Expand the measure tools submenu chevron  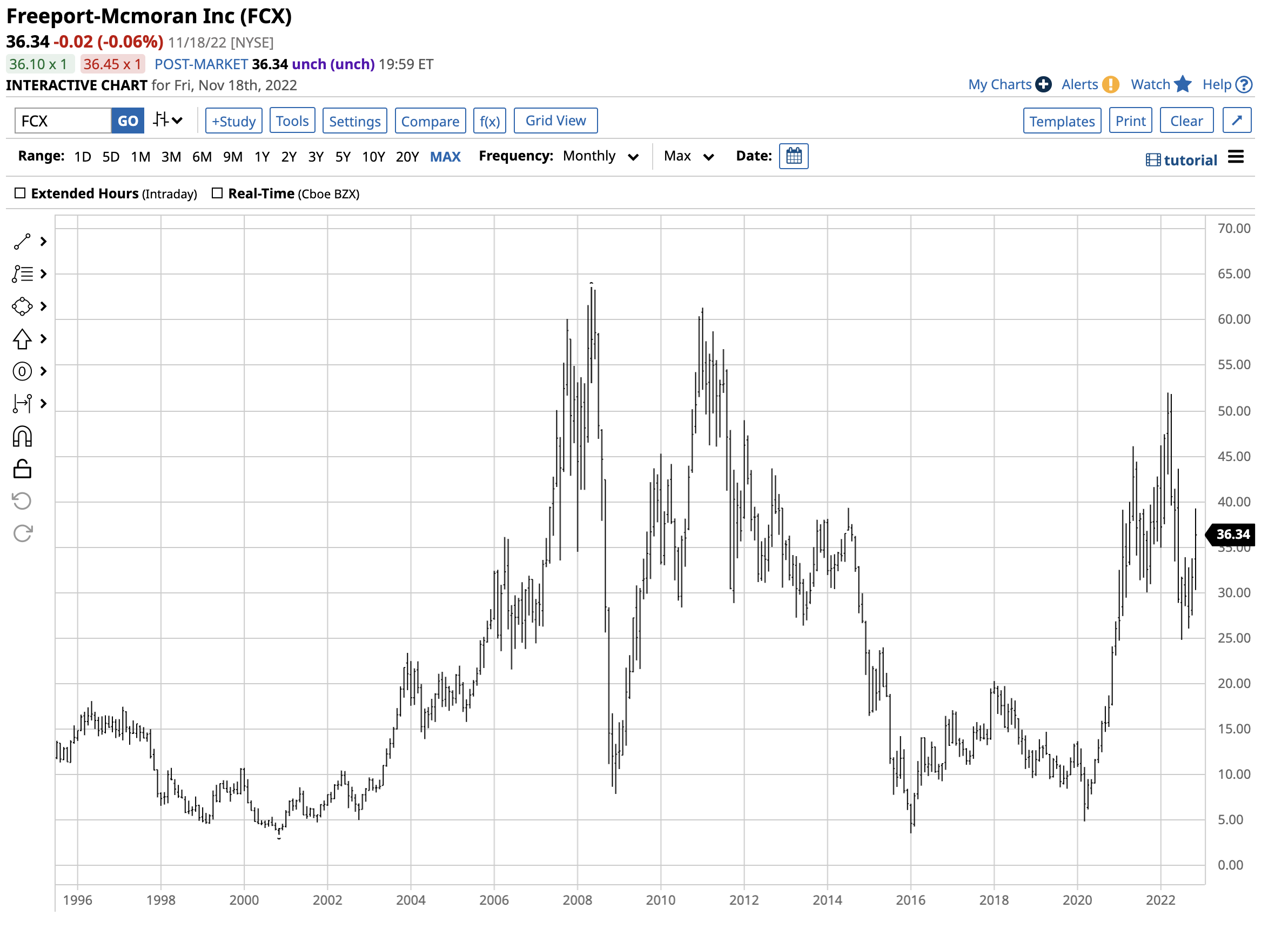(x=44, y=404)
